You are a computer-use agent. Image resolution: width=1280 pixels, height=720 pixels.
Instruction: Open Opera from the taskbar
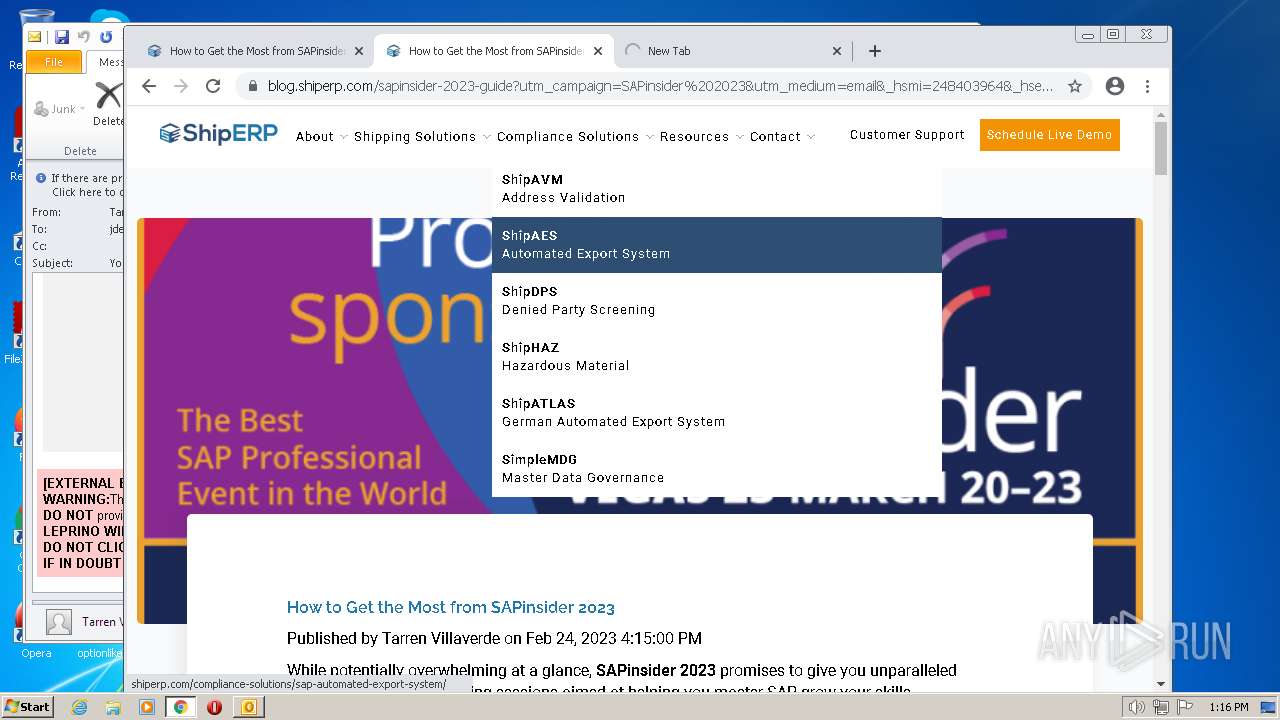(214, 707)
